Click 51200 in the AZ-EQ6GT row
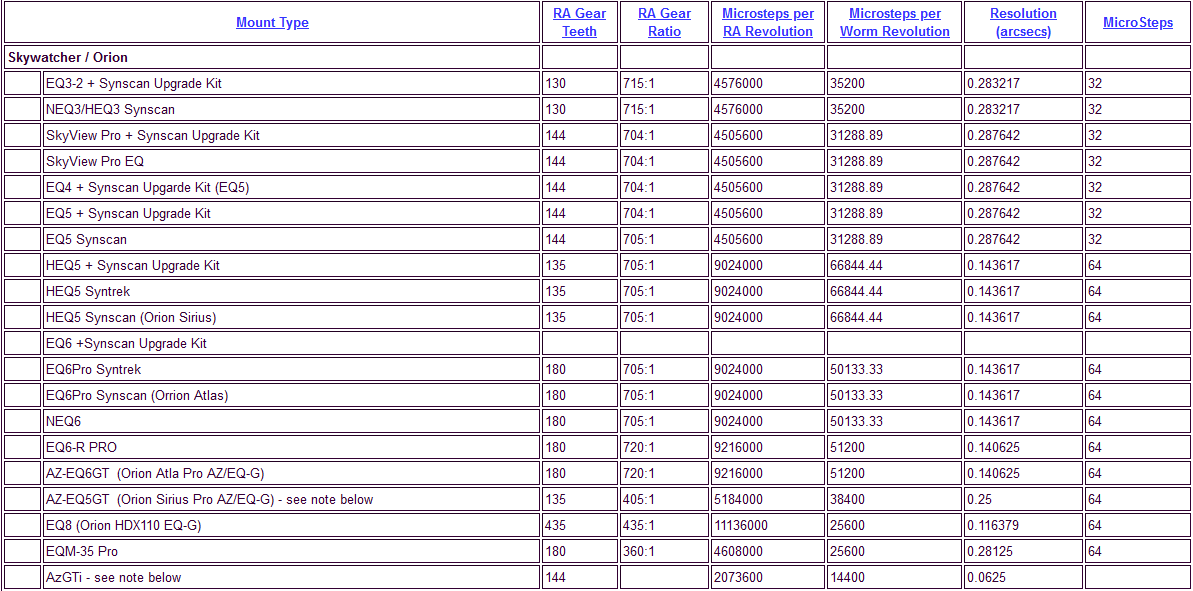Viewport: 1193px width, 591px height. pyautogui.click(x=847, y=474)
